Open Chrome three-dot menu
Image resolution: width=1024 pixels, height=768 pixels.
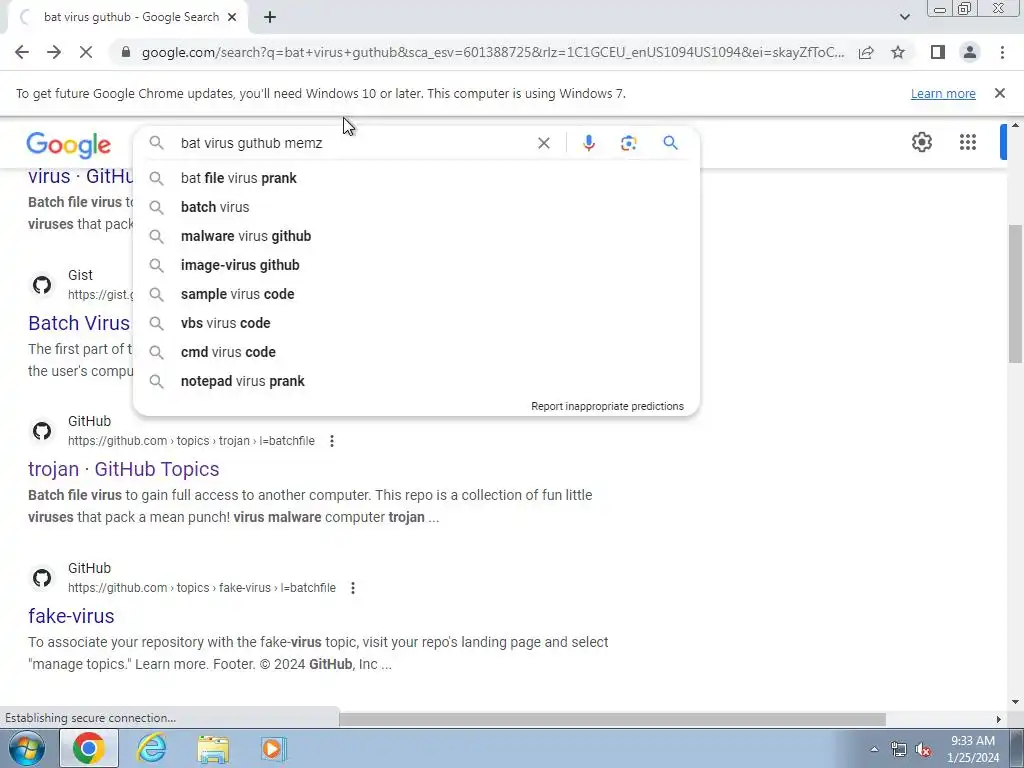(1002, 52)
